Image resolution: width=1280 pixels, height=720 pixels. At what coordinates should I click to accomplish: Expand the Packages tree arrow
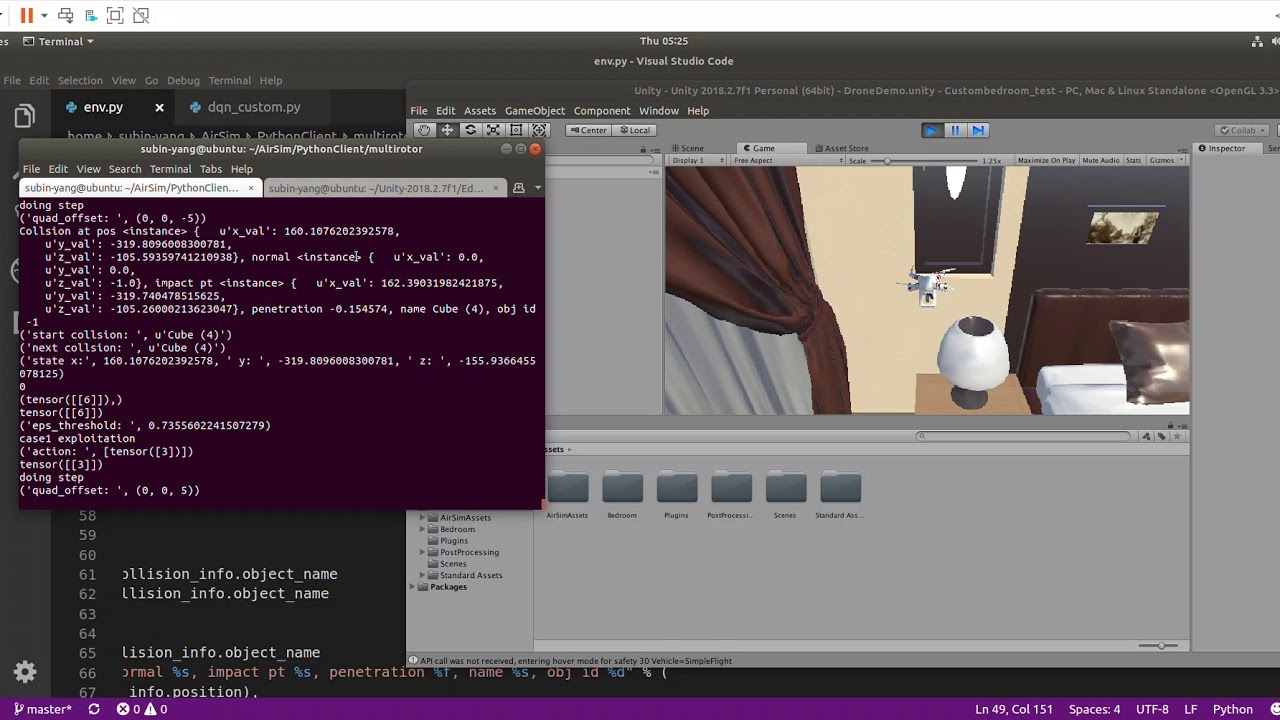click(x=413, y=587)
